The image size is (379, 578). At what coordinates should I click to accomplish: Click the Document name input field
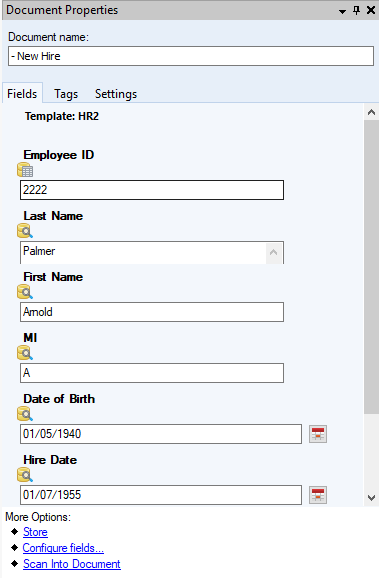click(x=191, y=56)
